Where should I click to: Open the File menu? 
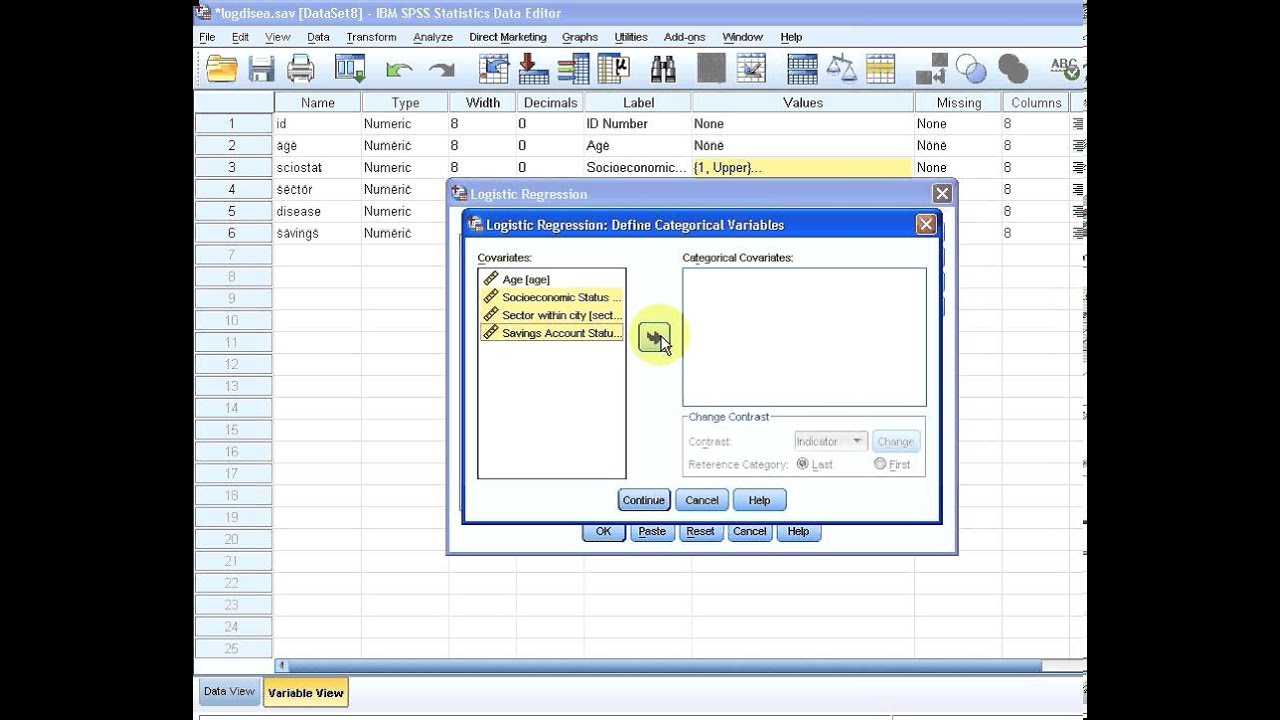[207, 37]
